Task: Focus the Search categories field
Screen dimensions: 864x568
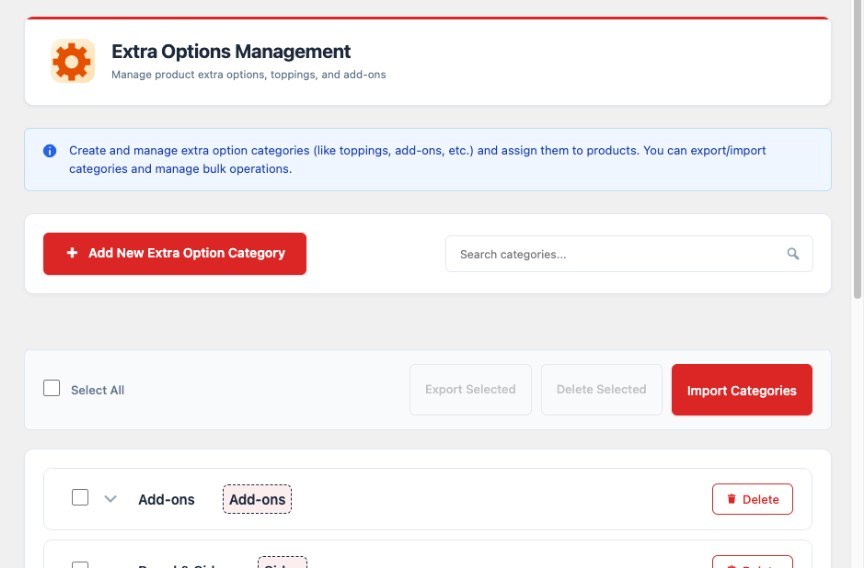Action: point(629,254)
